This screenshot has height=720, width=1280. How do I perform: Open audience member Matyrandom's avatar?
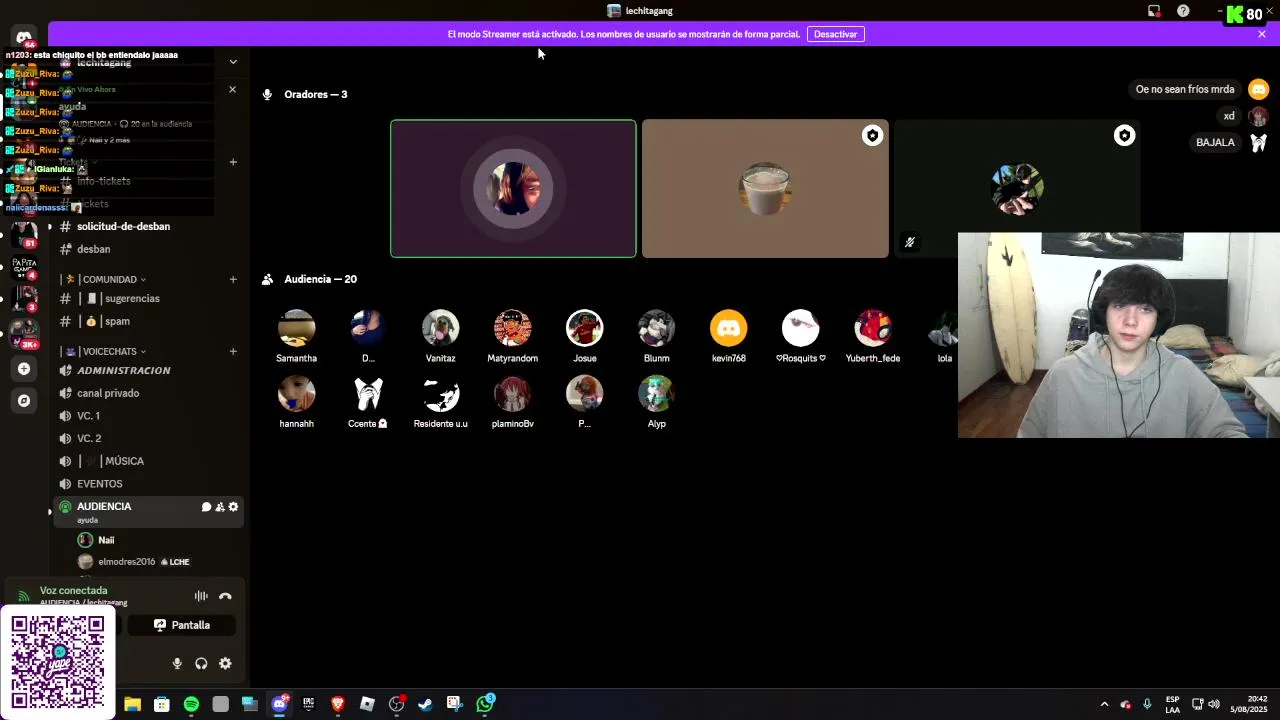pos(512,328)
